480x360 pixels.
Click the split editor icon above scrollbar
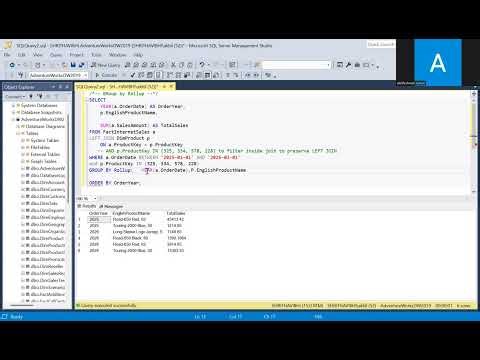click(474, 94)
